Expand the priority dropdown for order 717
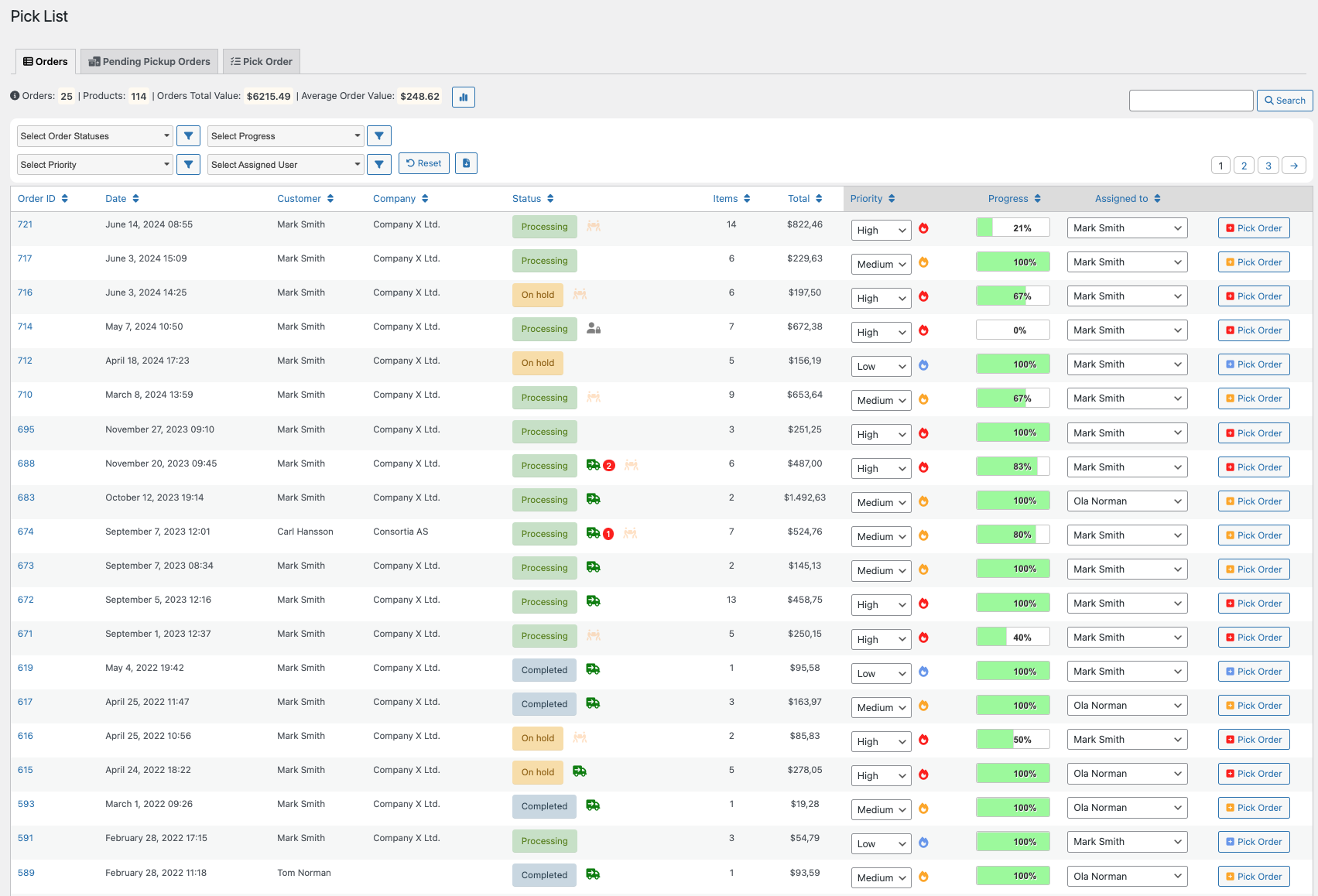The width and height of the screenshot is (1318, 896). tap(881, 265)
